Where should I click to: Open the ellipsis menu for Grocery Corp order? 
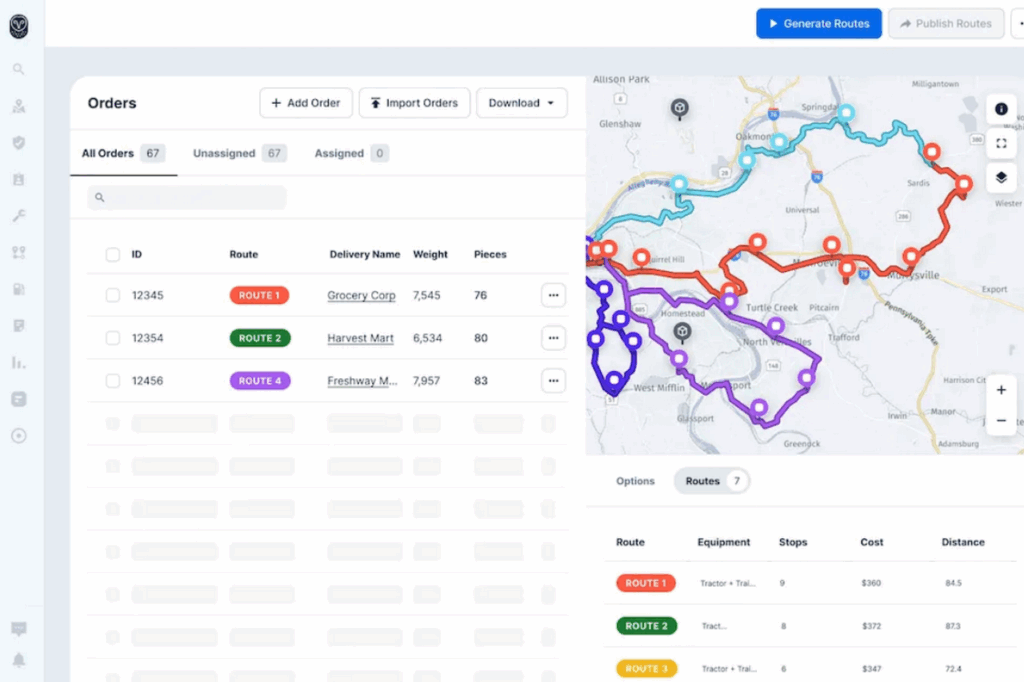pyautogui.click(x=553, y=295)
